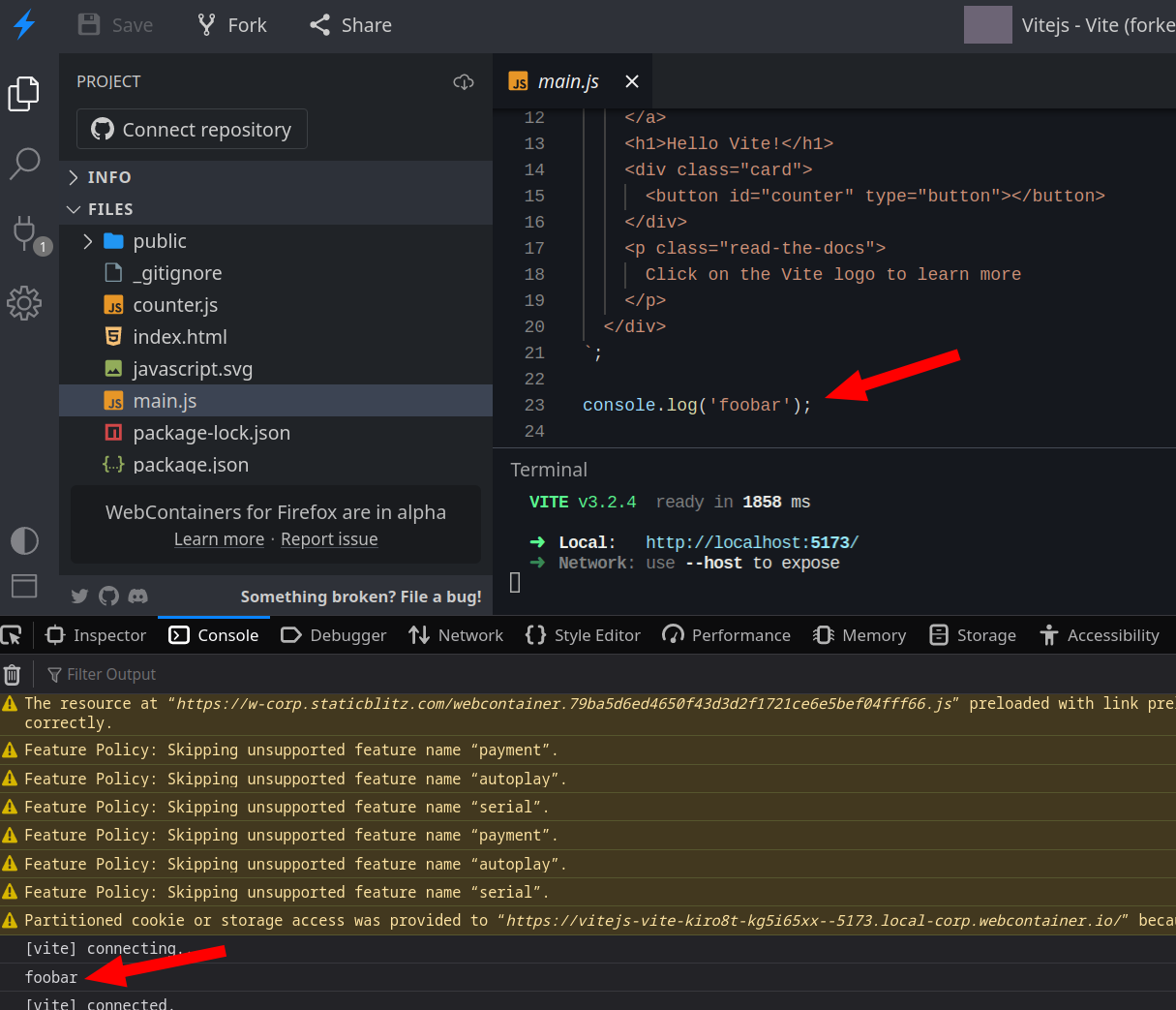Clear the console with trash icon
Image resolution: width=1176 pixels, height=1010 pixels.
(x=12, y=674)
